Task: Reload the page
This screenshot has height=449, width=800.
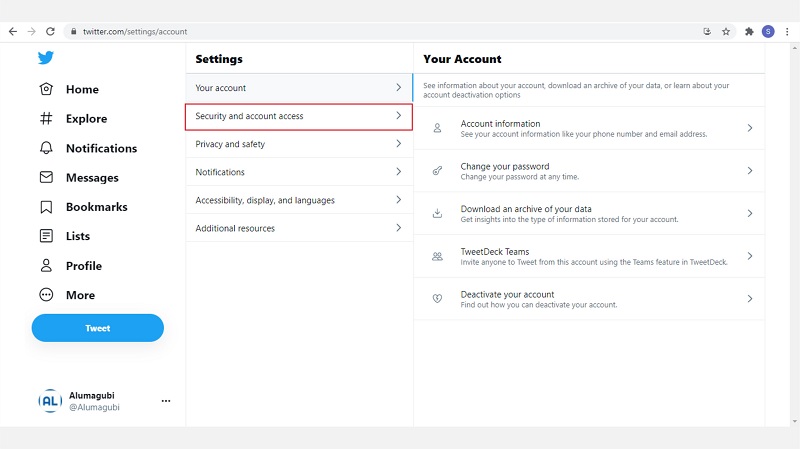Action: [x=50, y=32]
